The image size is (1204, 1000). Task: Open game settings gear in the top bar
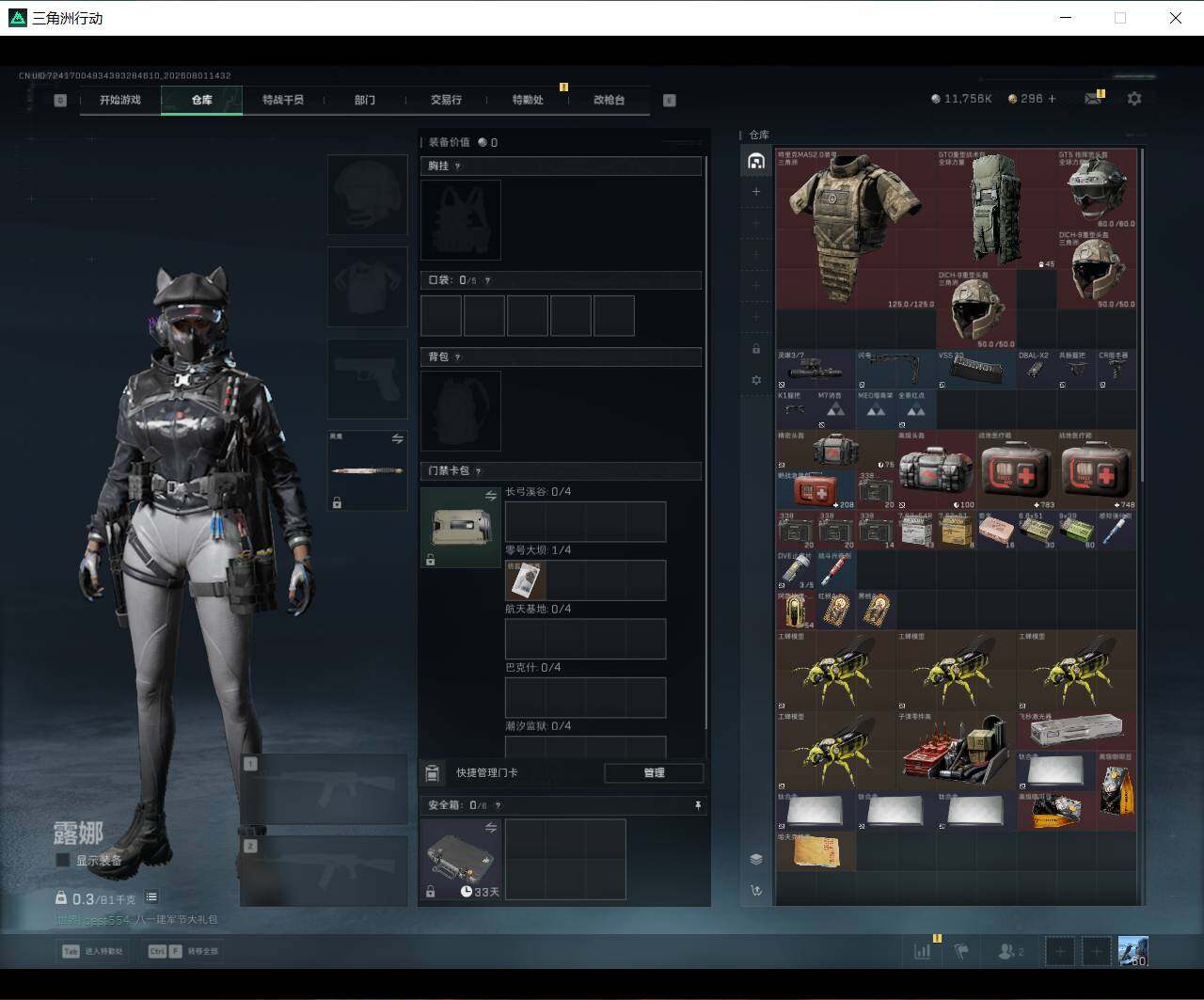coord(1134,98)
